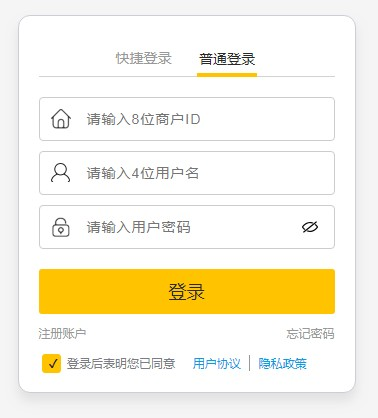The height and width of the screenshot is (418, 378).
Task: Open the 忘记密码 link
Action: pos(310,333)
